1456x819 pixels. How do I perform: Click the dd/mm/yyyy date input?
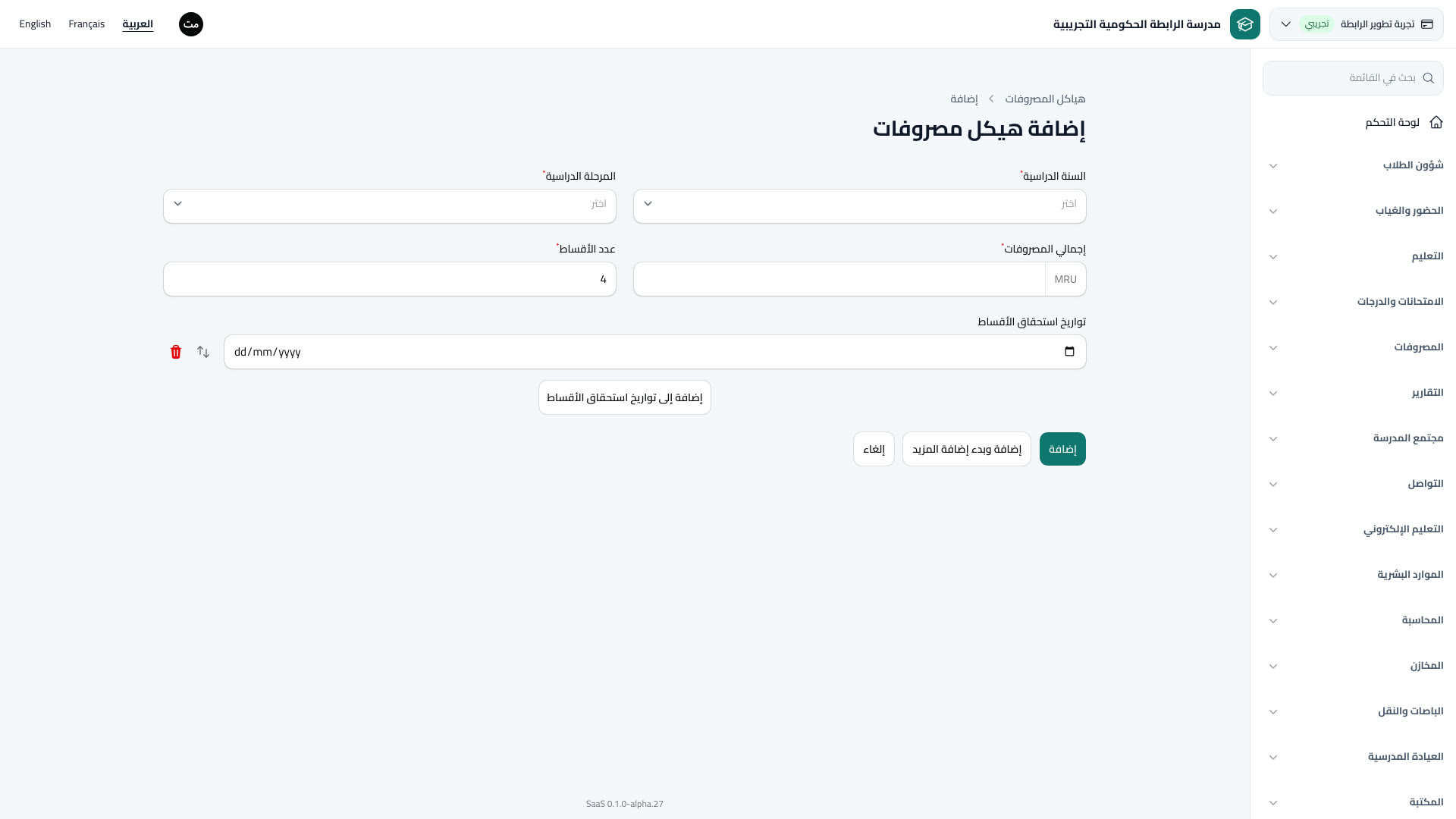coord(655,352)
